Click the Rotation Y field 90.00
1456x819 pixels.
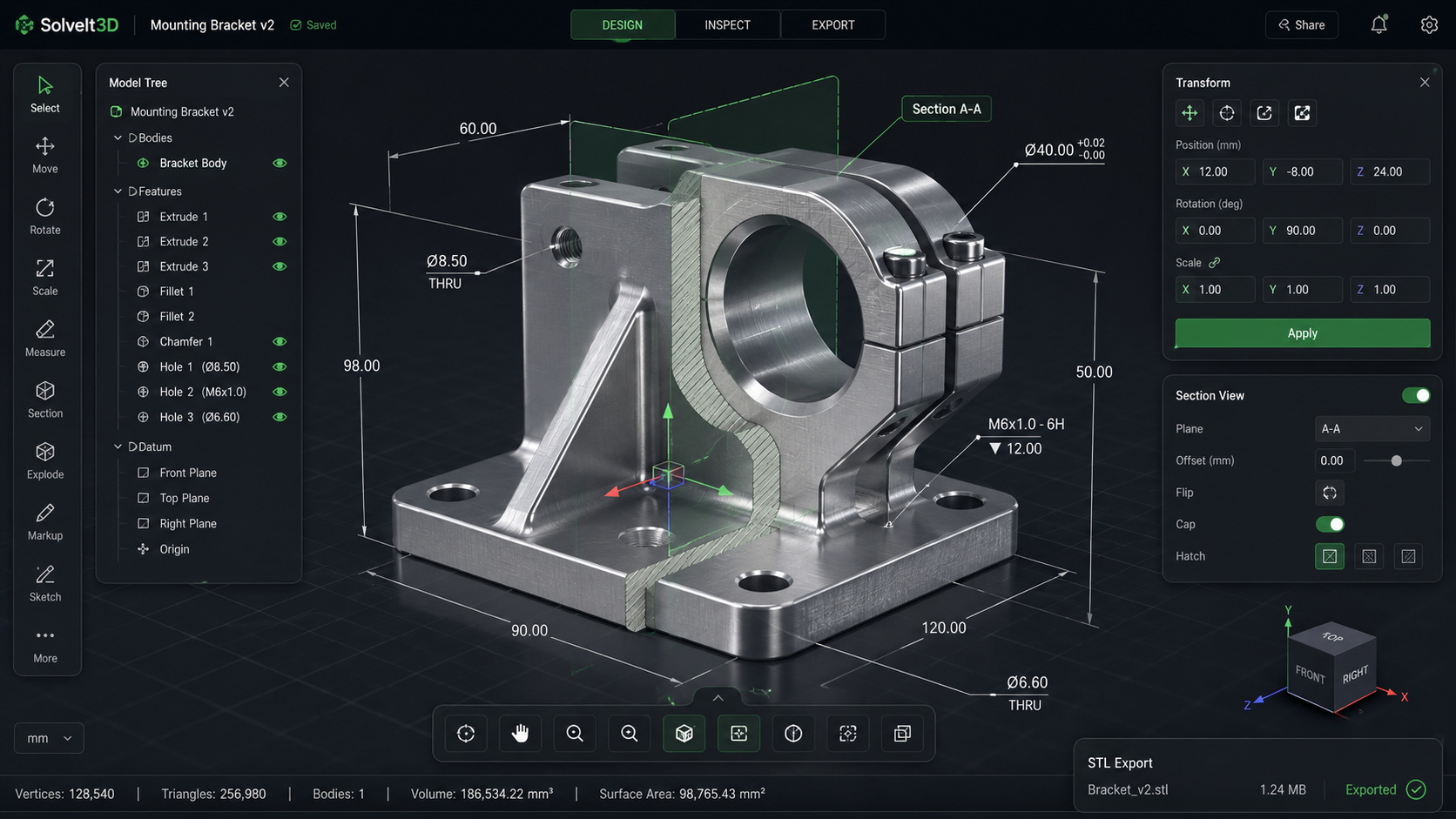coord(1303,231)
